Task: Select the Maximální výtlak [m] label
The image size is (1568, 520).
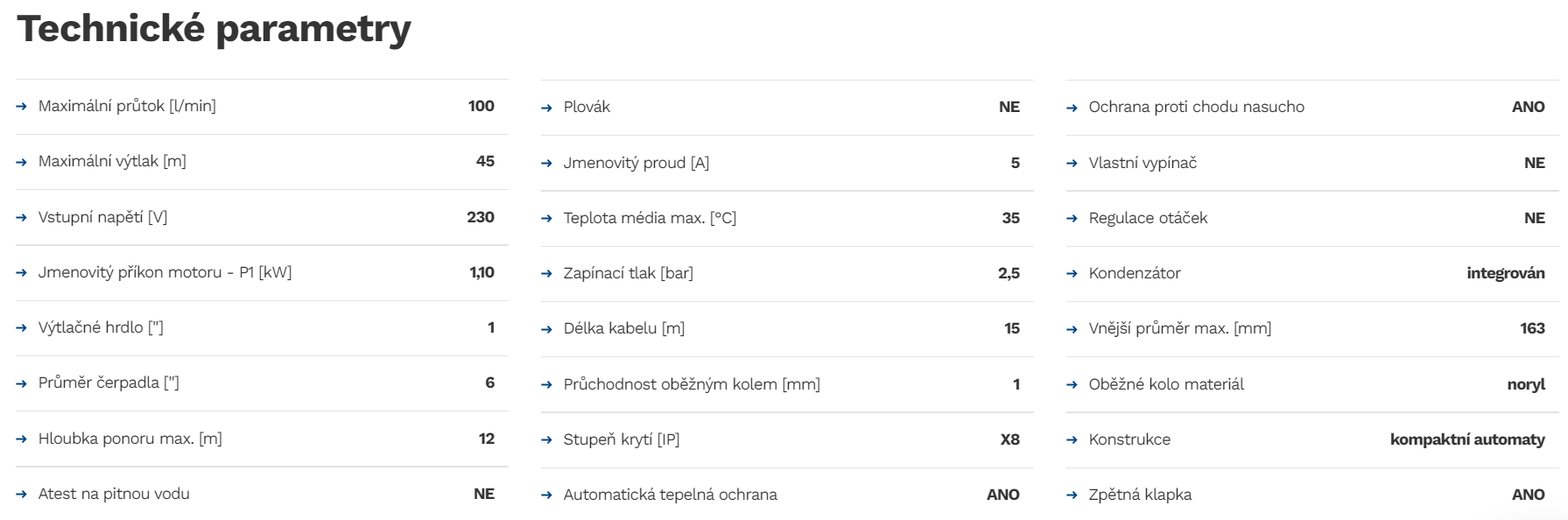Action: click(x=112, y=161)
